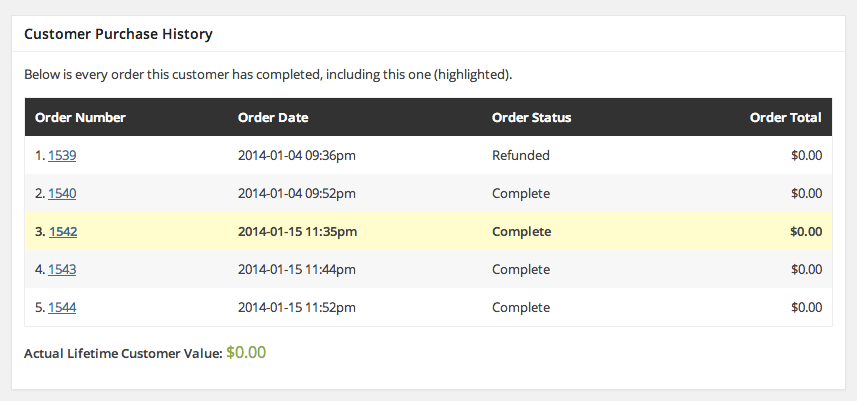Click the date 2014-01-04 09:52pm
The height and width of the screenshot is (401, 857).
tap(297, 194)
